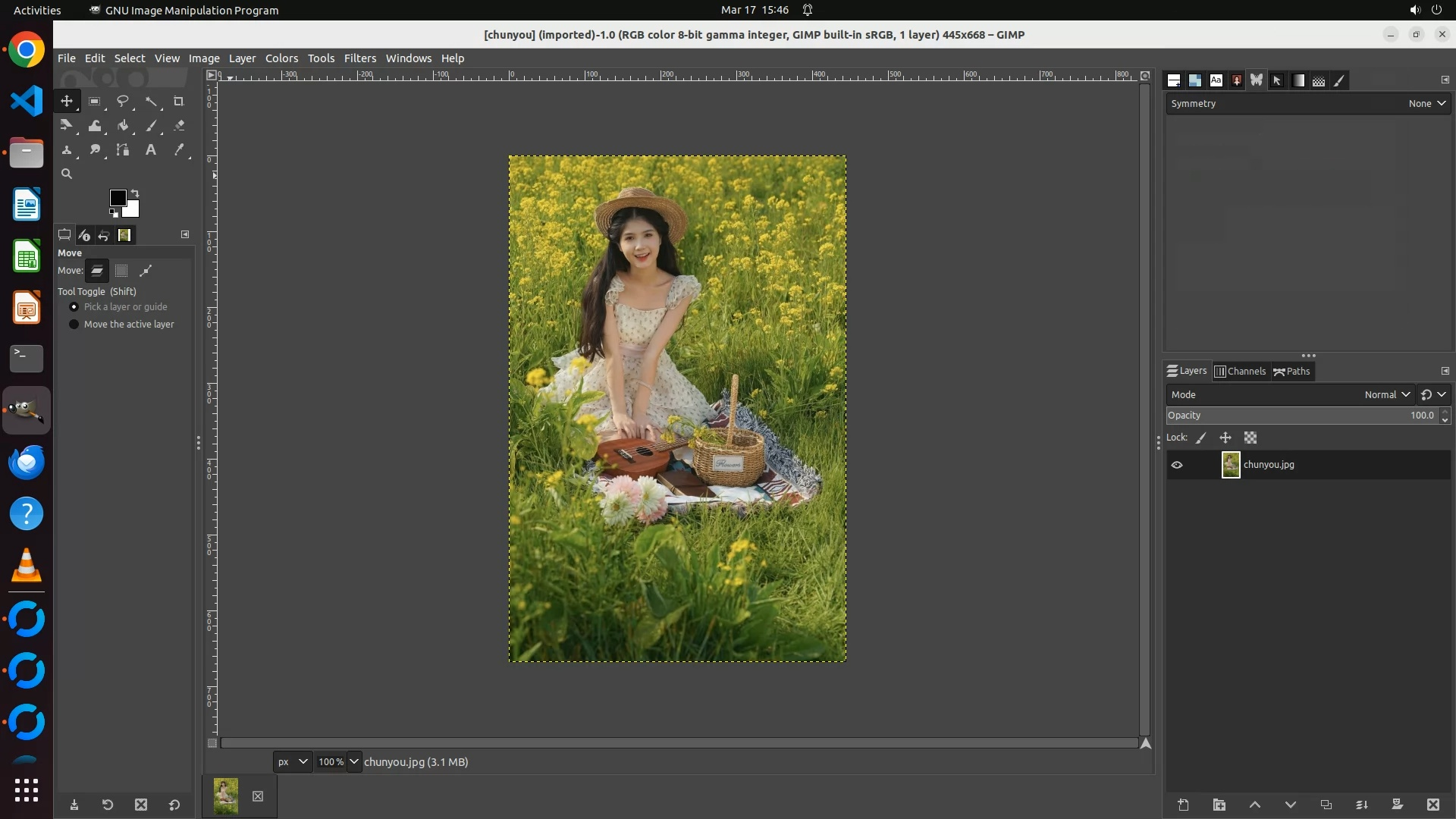Screen dimensions: 1456x819
Task: Select the Bucket Fill tool
Action: 123,125
